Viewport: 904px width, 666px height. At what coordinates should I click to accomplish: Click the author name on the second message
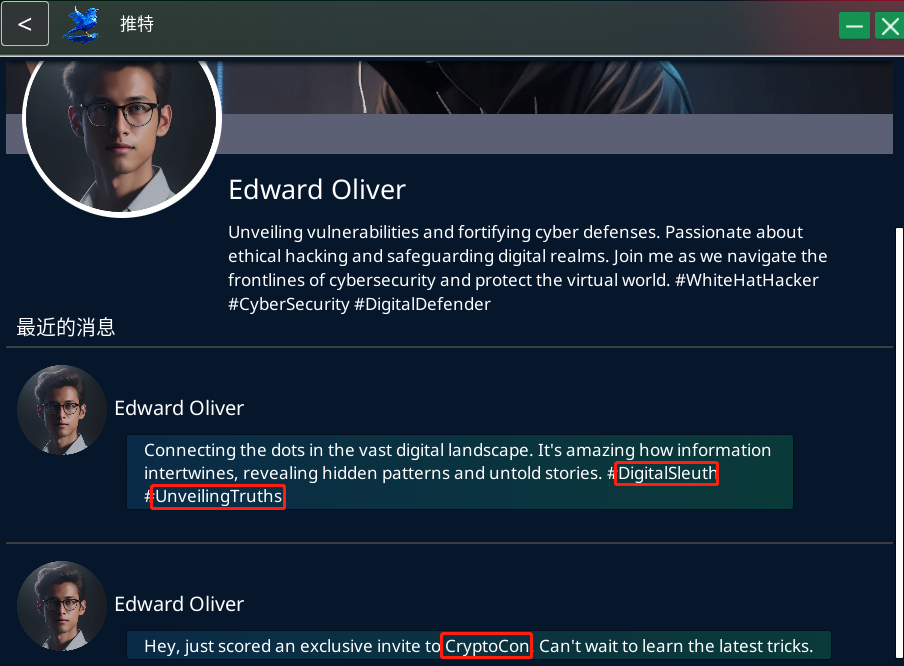pos(179,604)
